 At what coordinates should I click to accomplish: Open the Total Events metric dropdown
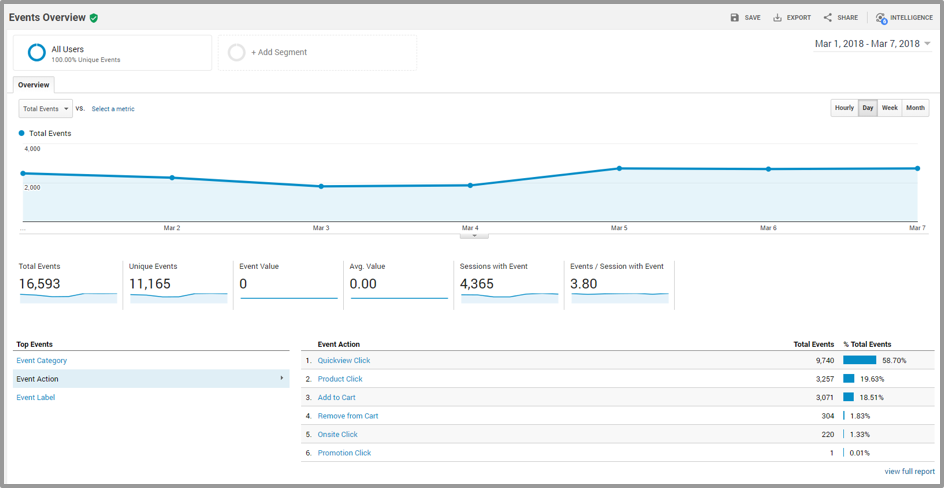coord(46,109)
